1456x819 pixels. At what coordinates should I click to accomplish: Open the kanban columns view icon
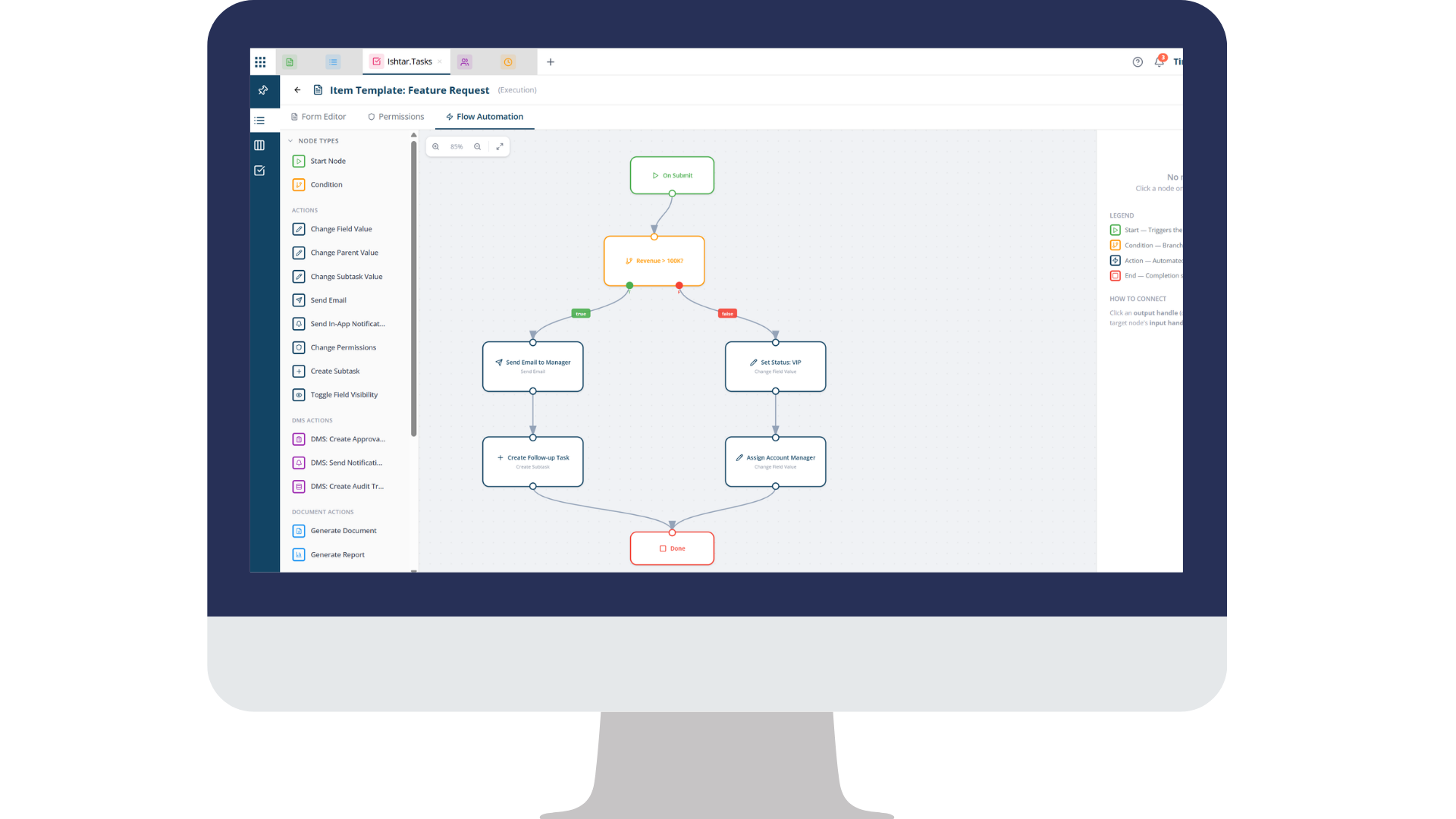pyautogui.click(x=259, y=145)
